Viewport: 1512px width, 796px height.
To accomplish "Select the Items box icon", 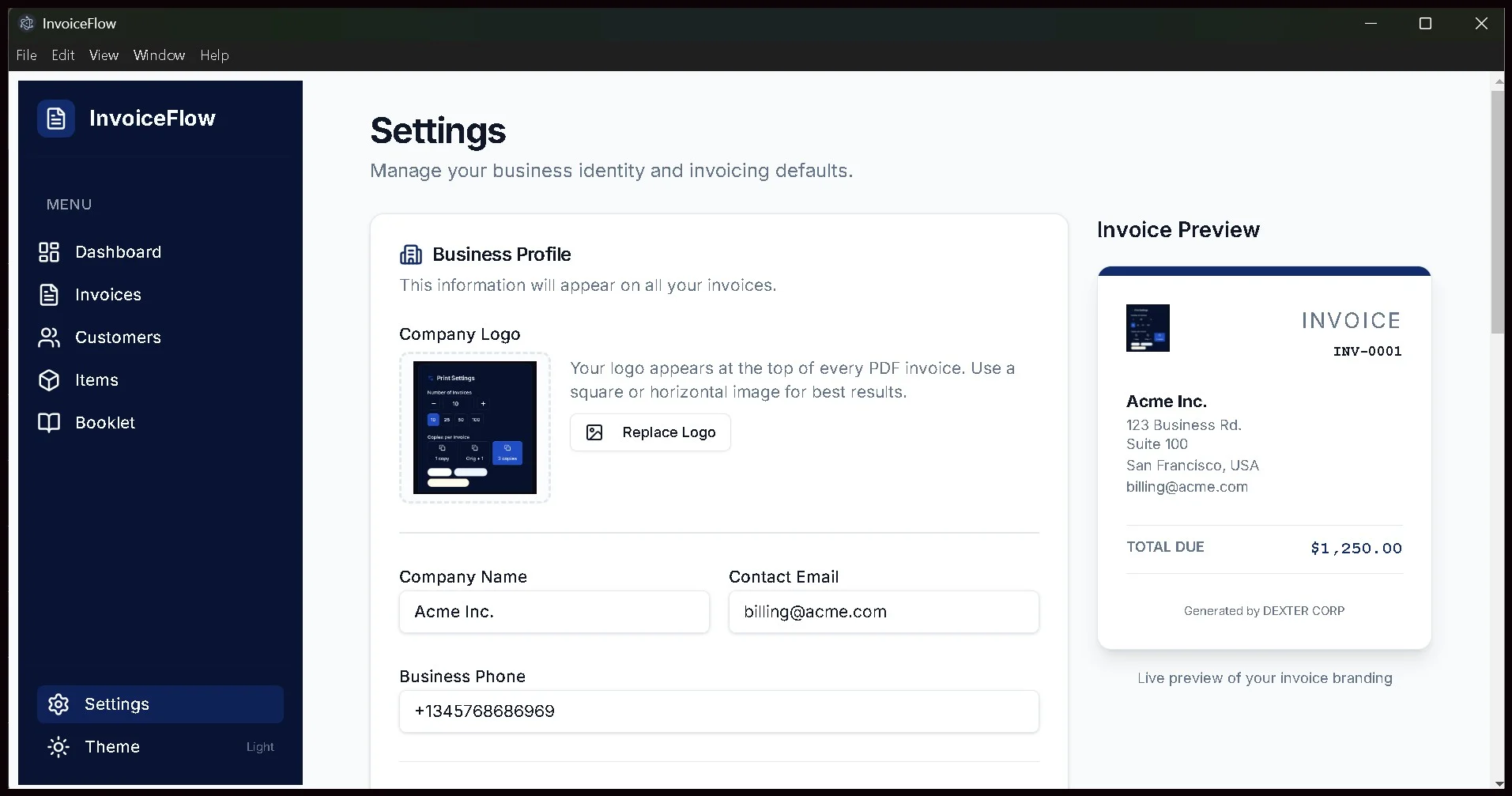I will click(x=49, y=380).
